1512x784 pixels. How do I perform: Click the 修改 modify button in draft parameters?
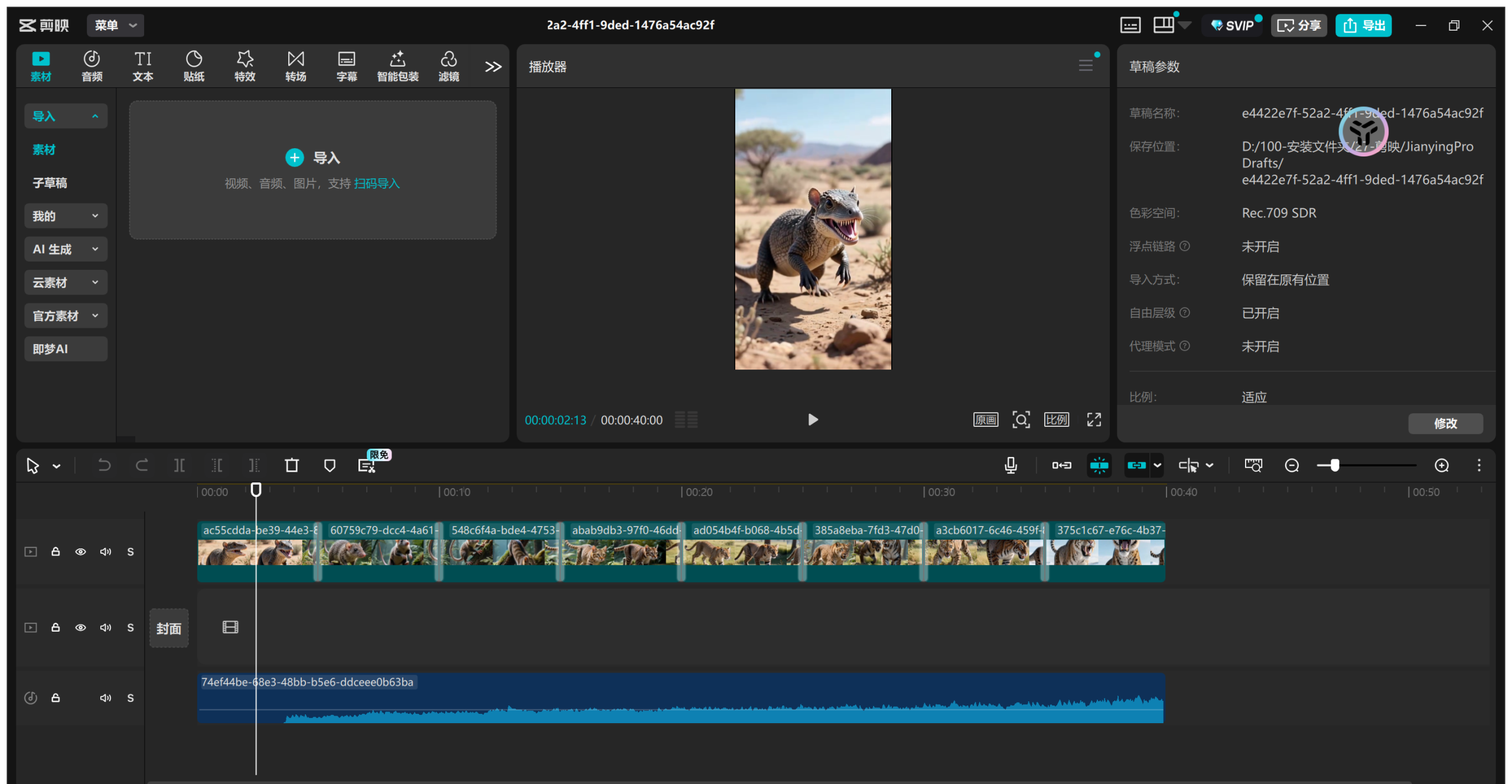1445,423
